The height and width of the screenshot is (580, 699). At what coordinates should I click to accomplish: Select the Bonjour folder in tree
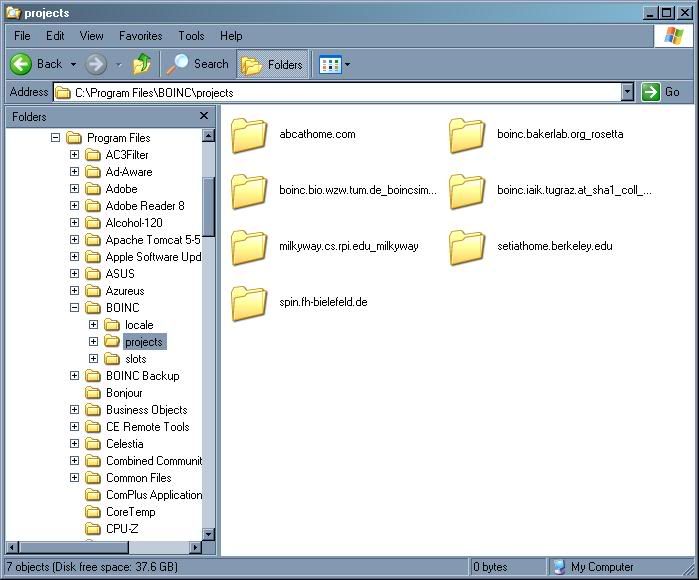[124, 393]
